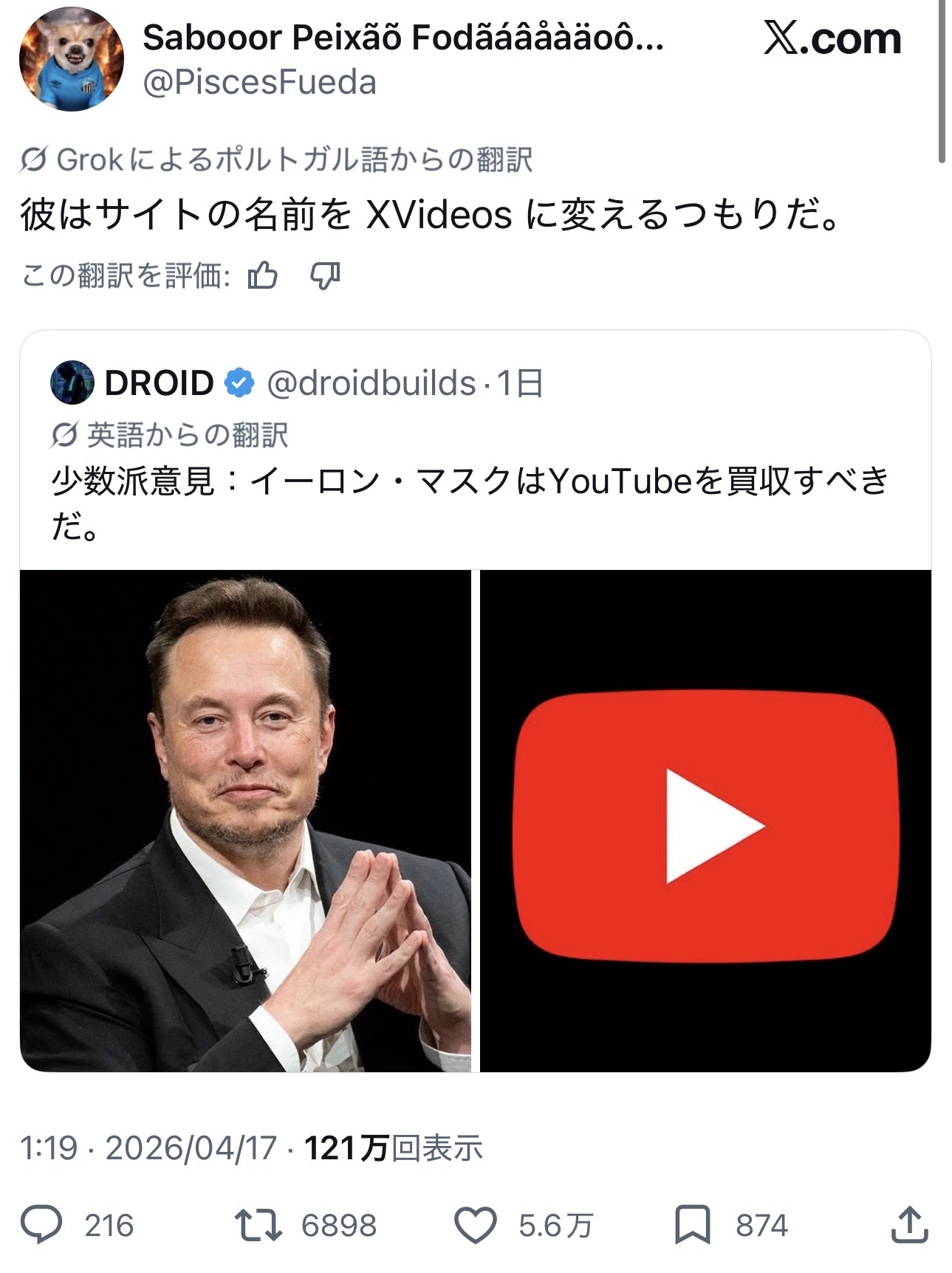Click the Grok translation slash icon
Screen dimensions: 952x1273
point(33,159)
